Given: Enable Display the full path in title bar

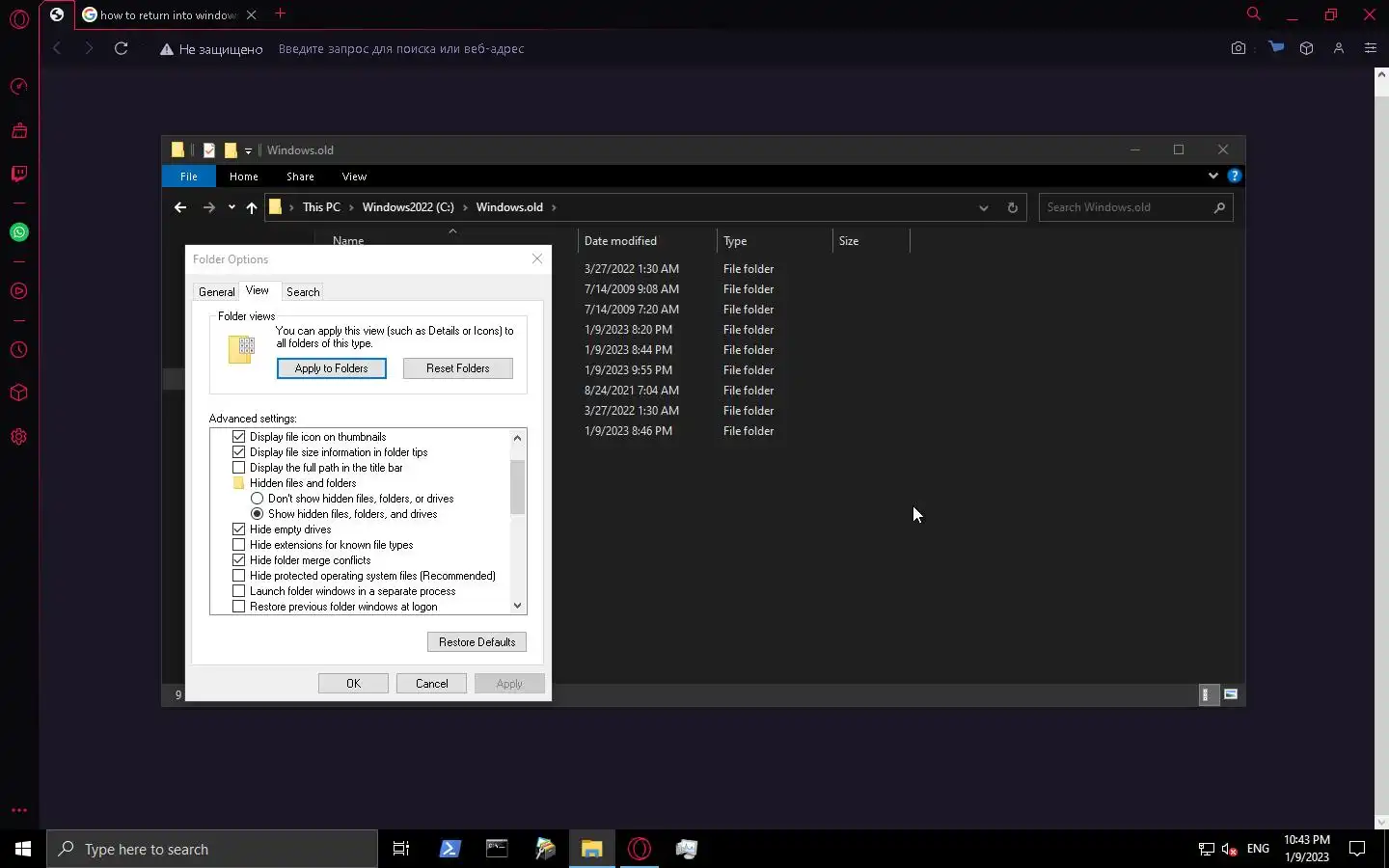Looking at the screenshot, I should pyautogui.click(x=239, y=468).
